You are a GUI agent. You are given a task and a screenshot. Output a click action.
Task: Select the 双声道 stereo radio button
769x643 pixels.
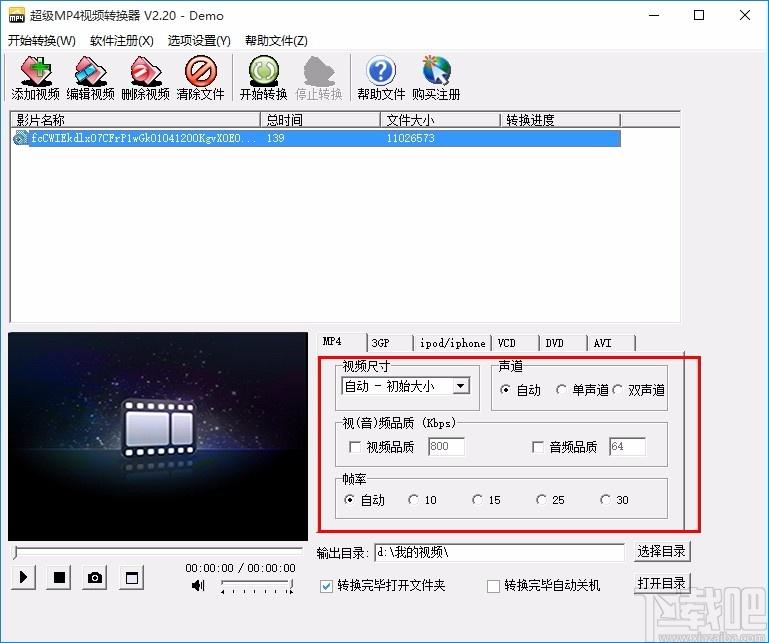click(x=617, y=390)
